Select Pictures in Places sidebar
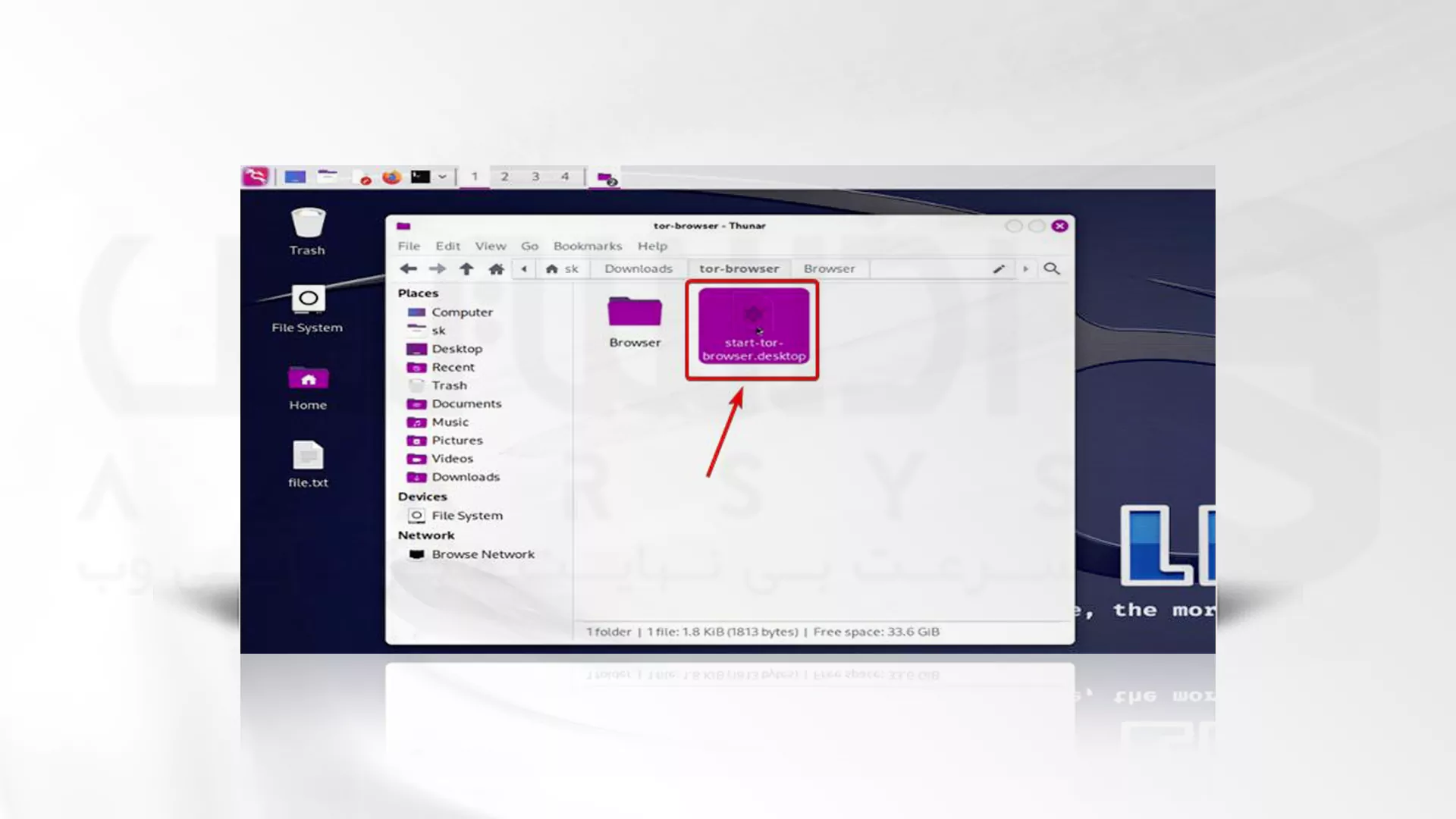The width and height of the screenshot is (1456, 819). tap(445, 440)
